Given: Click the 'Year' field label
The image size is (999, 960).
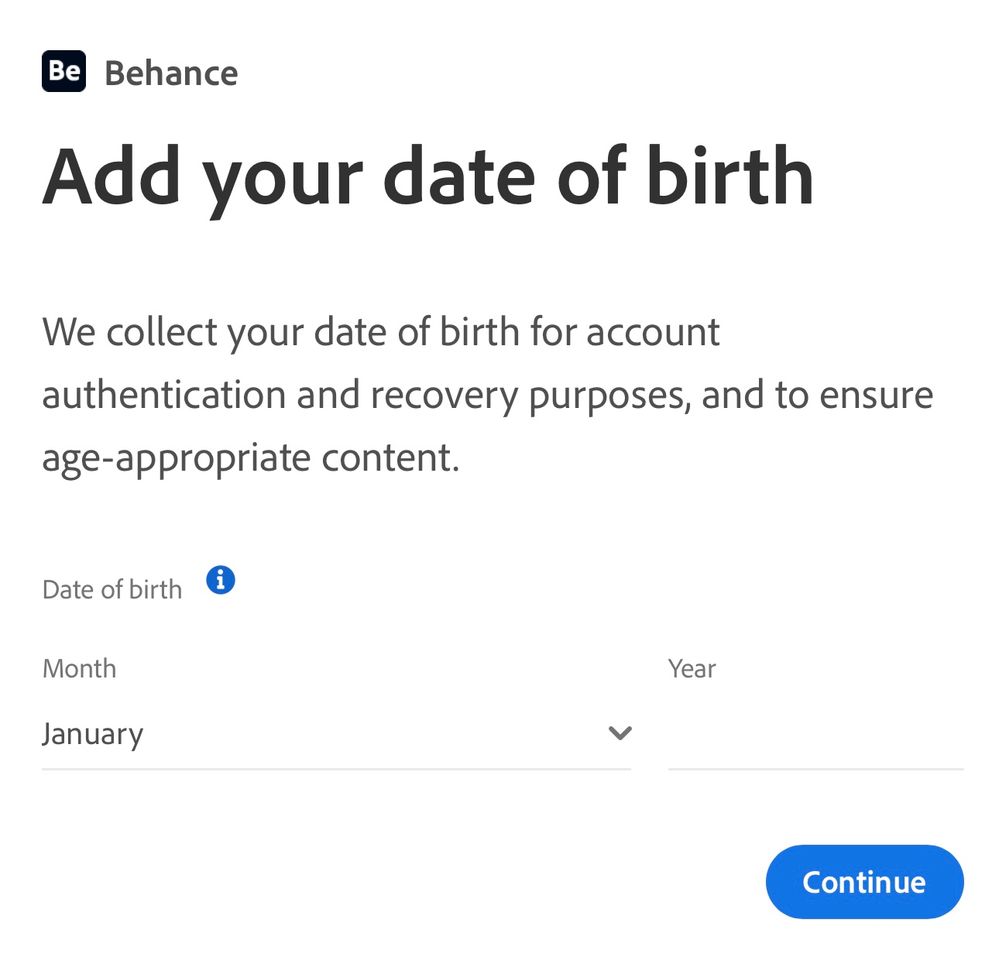Looking at the screenshot, I should pos(692,669).
